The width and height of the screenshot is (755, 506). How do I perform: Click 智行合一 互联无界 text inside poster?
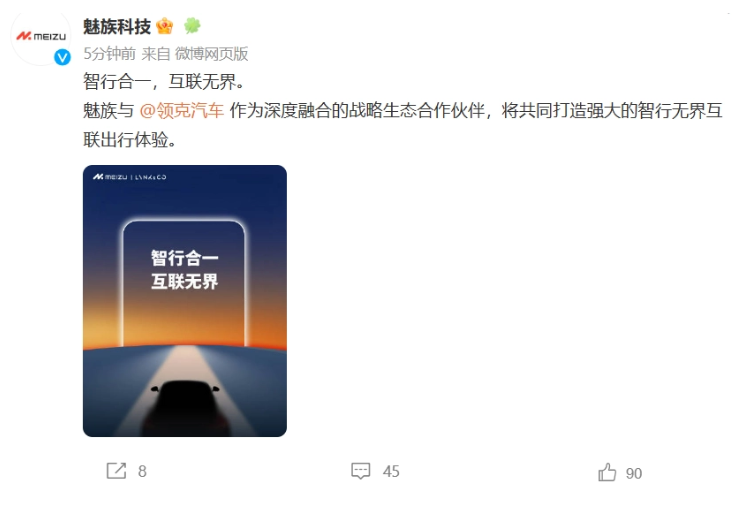185,270
